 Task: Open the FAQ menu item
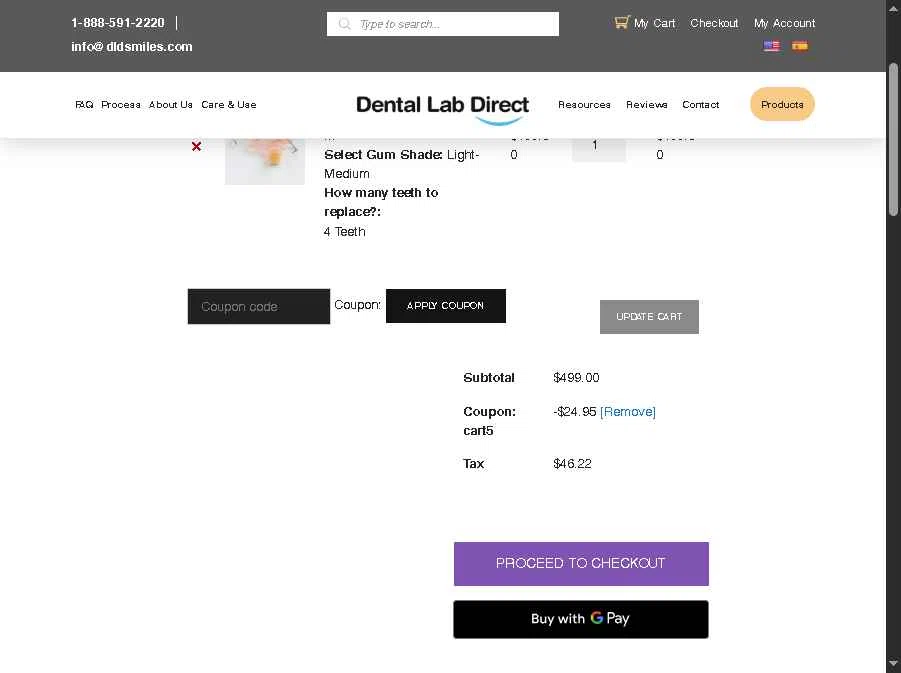pos(84,105)
